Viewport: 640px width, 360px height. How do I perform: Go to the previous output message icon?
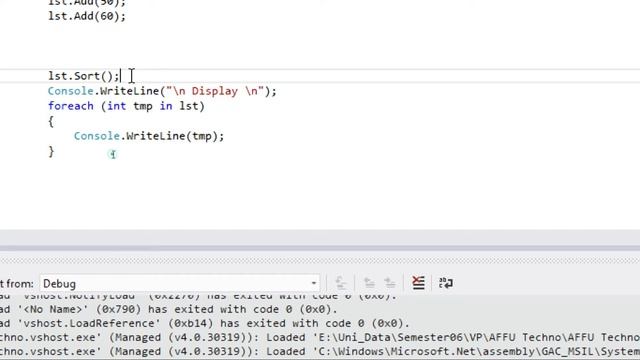point(369,283)
